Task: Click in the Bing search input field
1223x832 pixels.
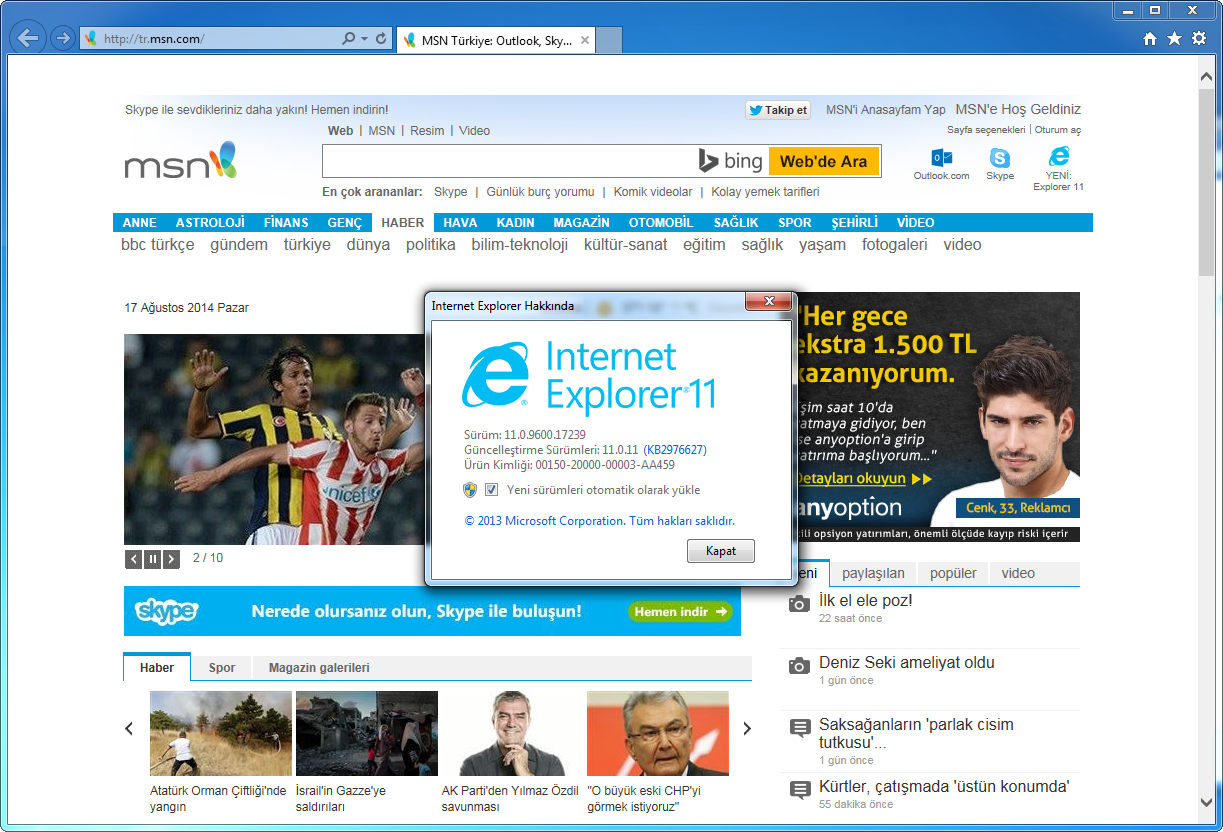Action: tap(505, 161)
